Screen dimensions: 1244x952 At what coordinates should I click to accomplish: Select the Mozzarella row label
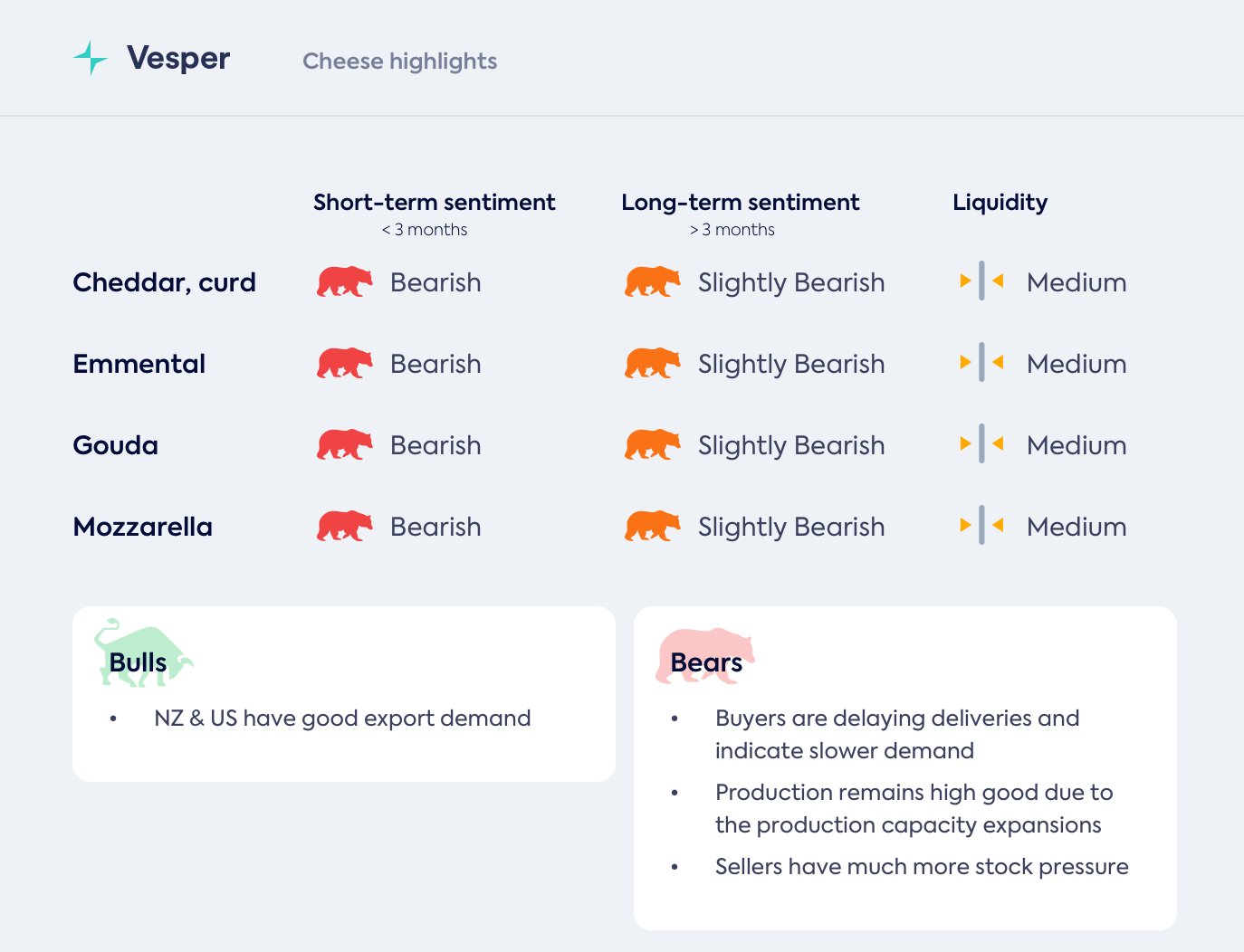(x=142, y=527)
